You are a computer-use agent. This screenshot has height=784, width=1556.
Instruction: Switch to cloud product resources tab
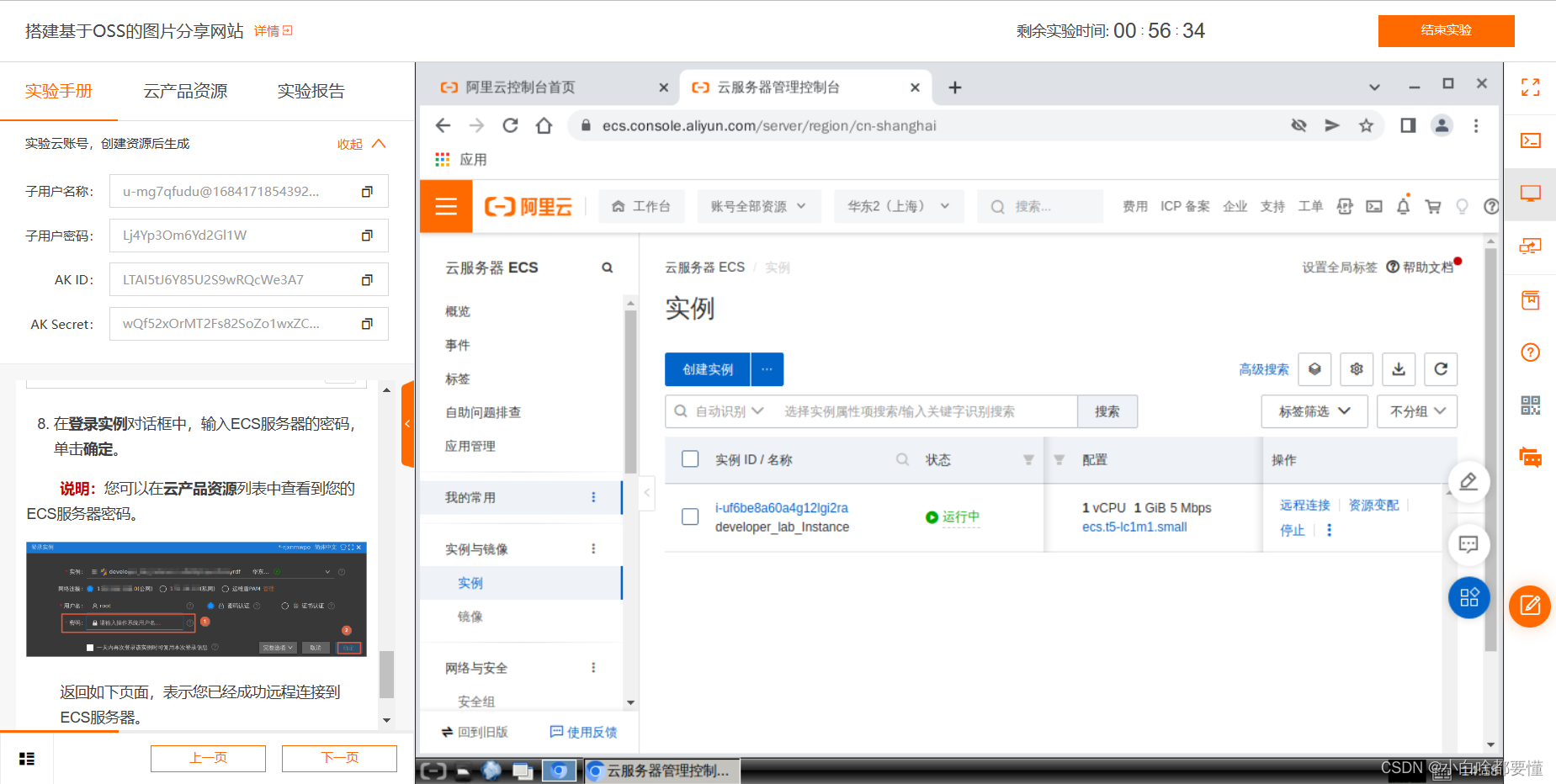click(185, 91)
